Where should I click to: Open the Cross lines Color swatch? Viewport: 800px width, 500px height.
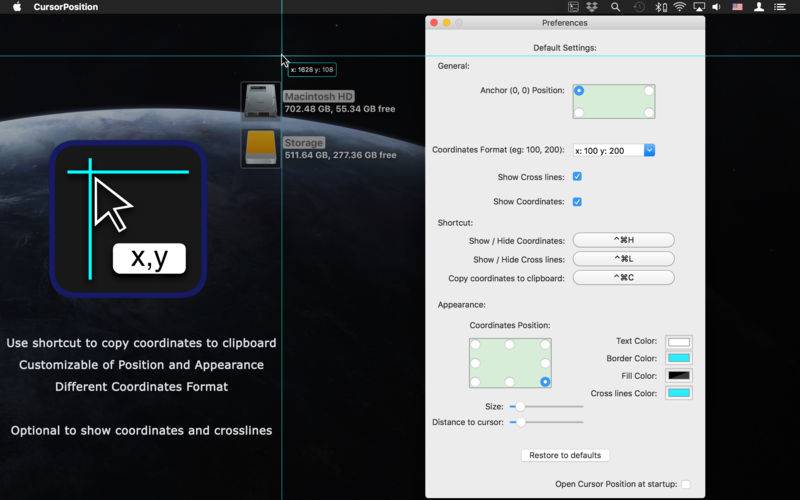click(x=679, y=393)
